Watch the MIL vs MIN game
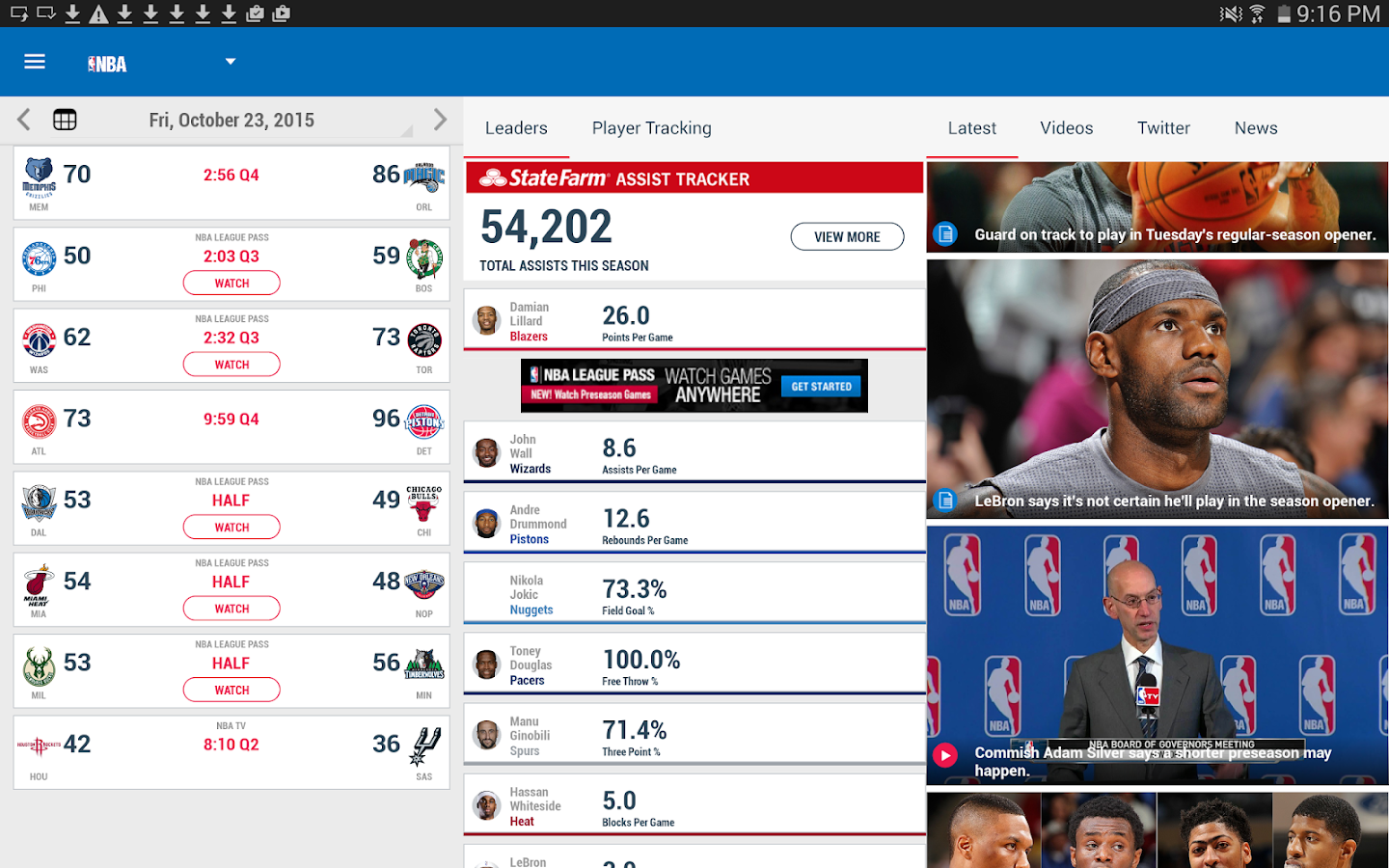Viewport: 1389px width, 868px height. click(231, 690)
